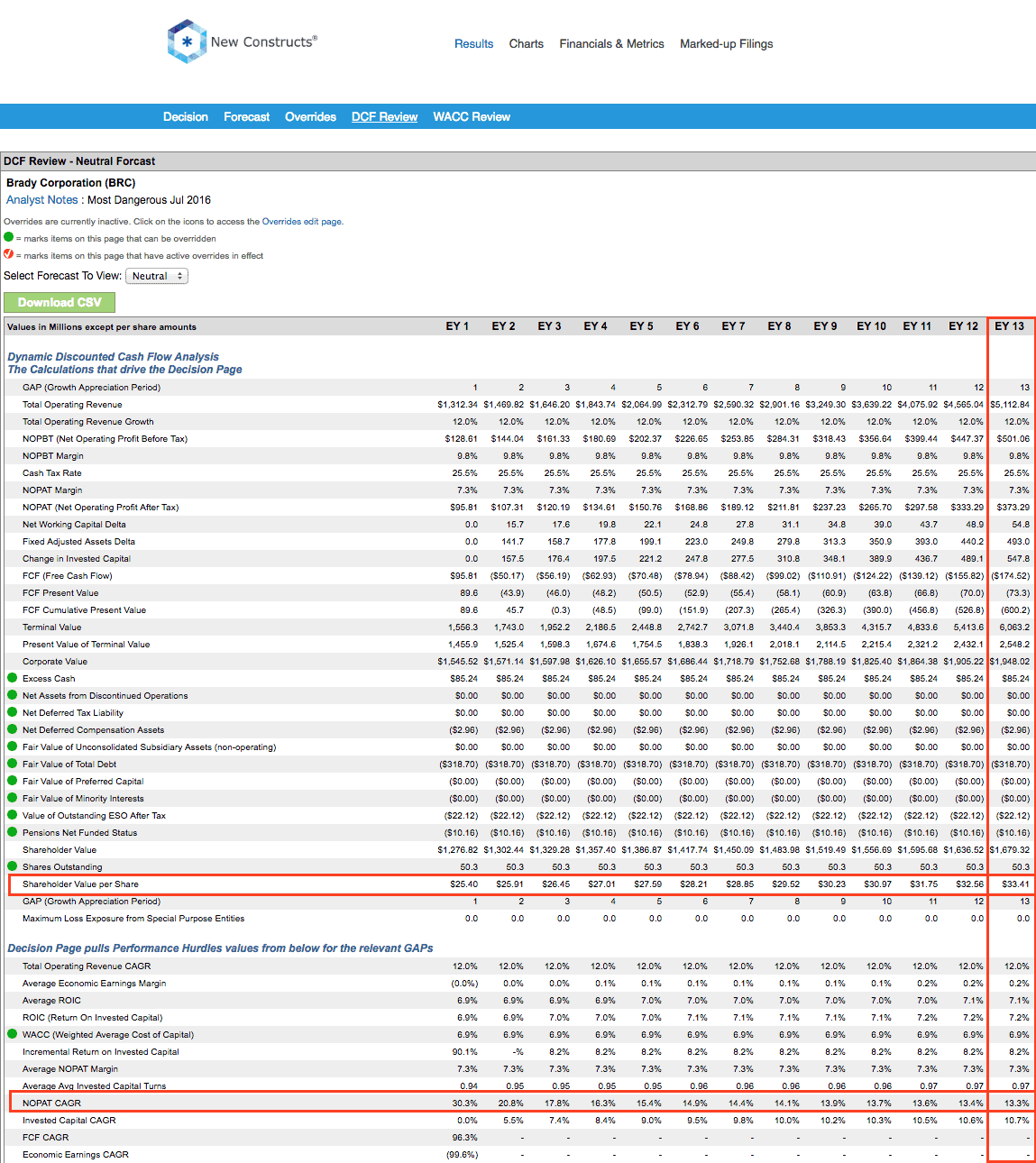Image resolution: width=1036 pixels, height=1163 pixels.
Task: Switch to Financials & Metrics
Action: (611, 43)
